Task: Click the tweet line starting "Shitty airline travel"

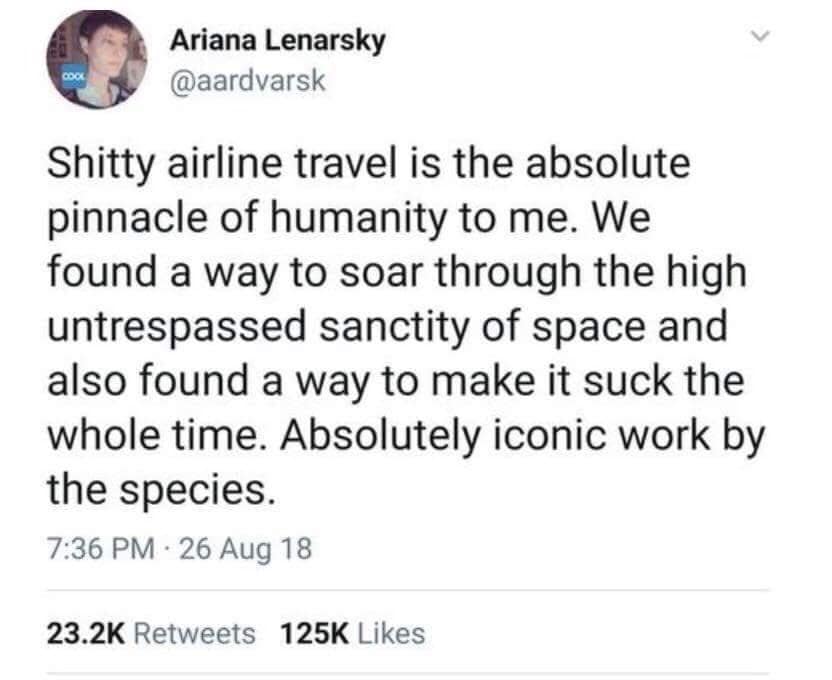Action: click(x=365, y=164)
